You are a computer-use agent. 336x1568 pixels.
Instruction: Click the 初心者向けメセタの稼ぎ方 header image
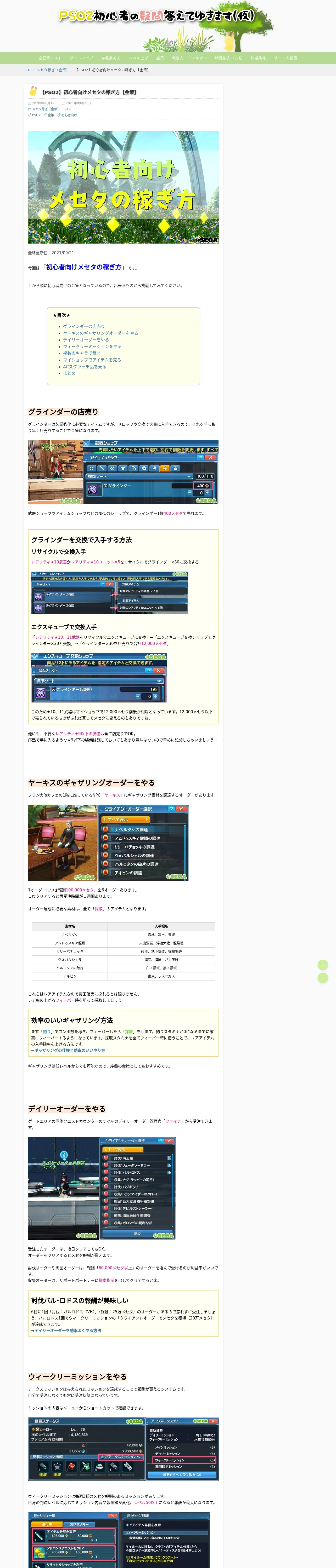pyautogui.click(x=123, y=187)
